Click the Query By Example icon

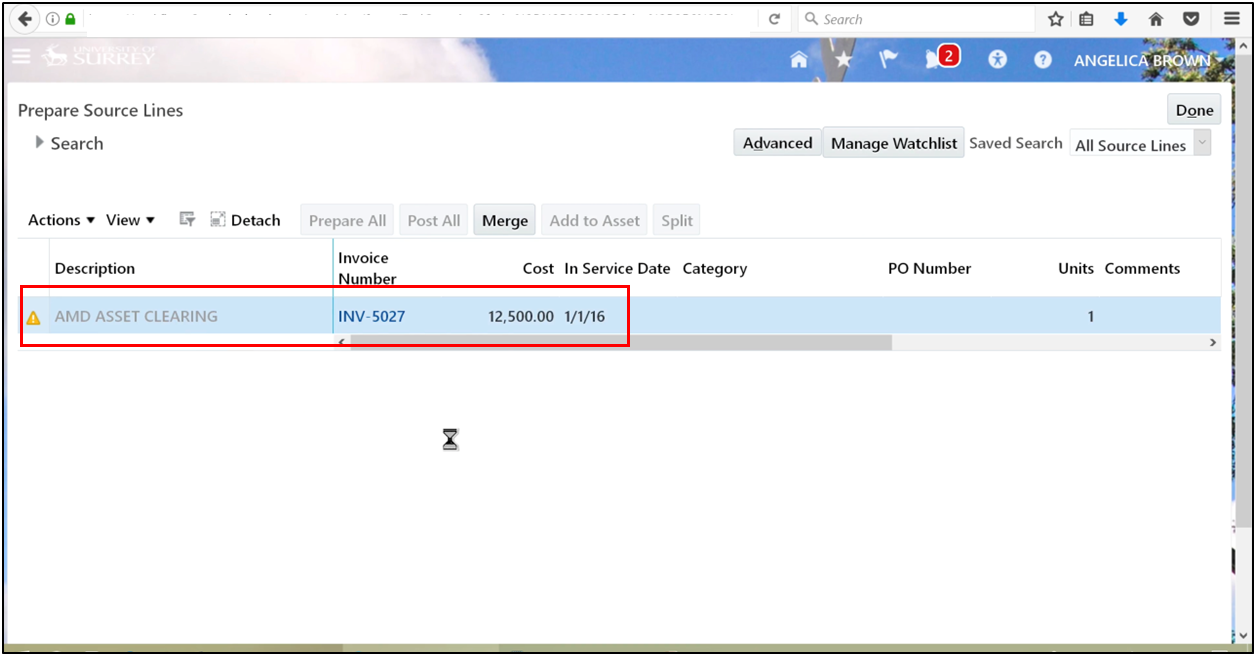coord(187,220)
